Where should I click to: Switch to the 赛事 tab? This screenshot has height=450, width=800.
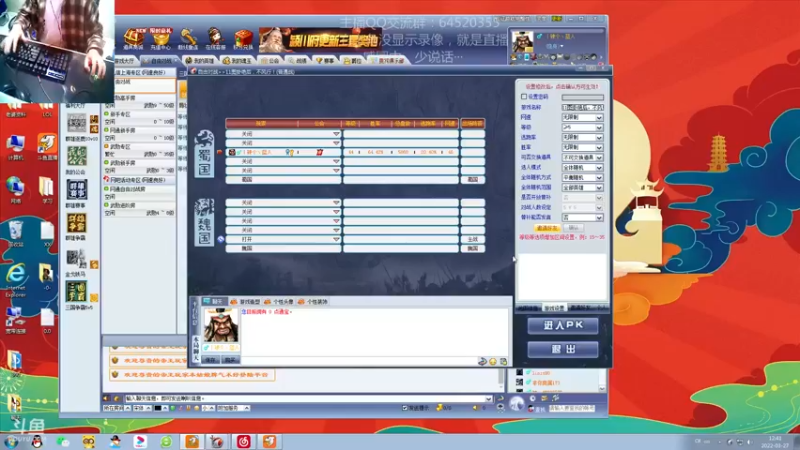(325, 61)
